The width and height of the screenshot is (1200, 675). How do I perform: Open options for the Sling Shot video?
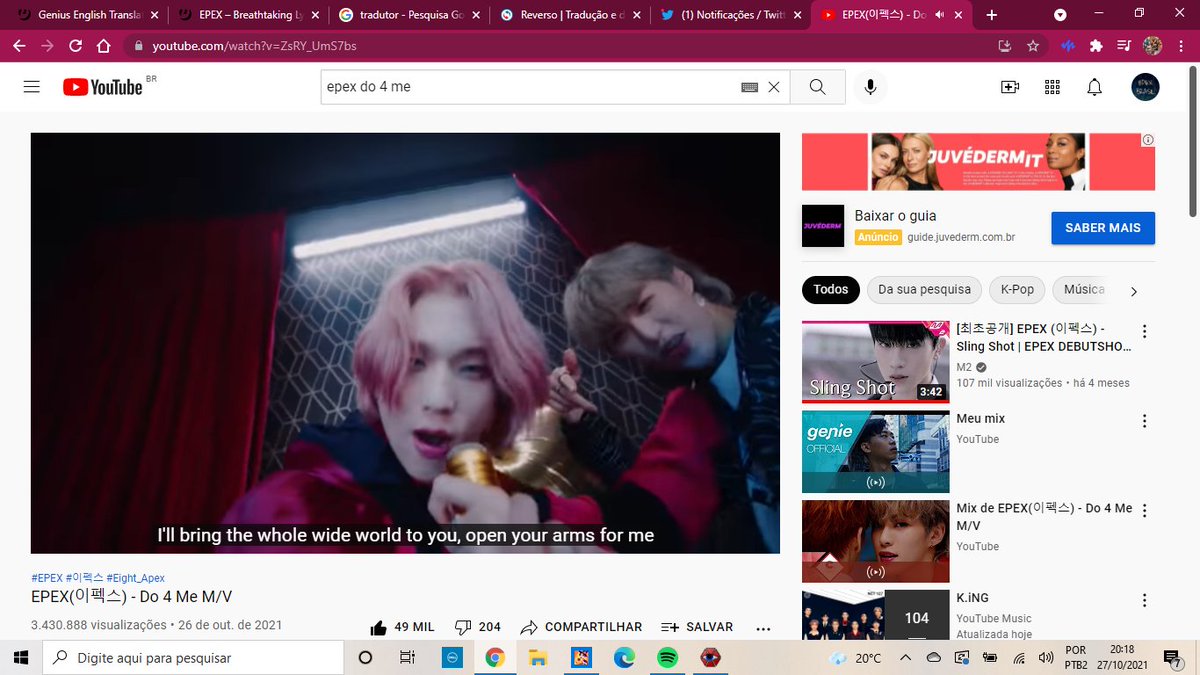point(1145,332)
